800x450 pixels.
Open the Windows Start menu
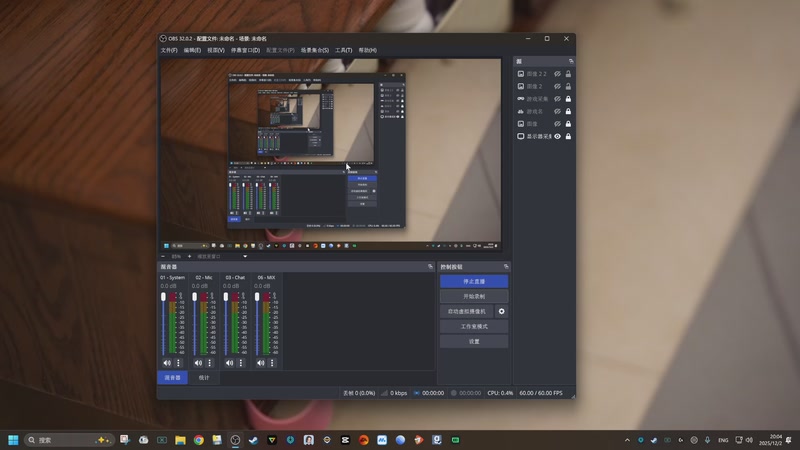pyautogui.click(x=13, y=440)
